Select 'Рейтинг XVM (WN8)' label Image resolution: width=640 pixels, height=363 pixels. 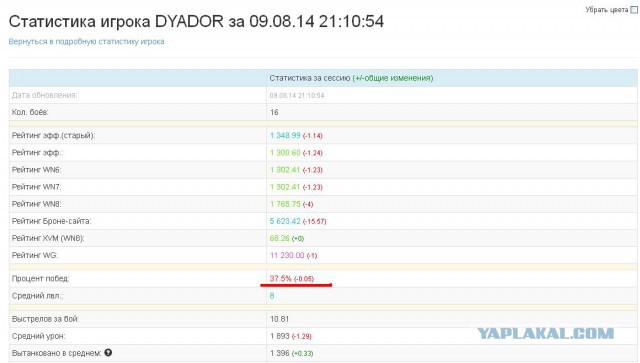(x=48, y=238)
